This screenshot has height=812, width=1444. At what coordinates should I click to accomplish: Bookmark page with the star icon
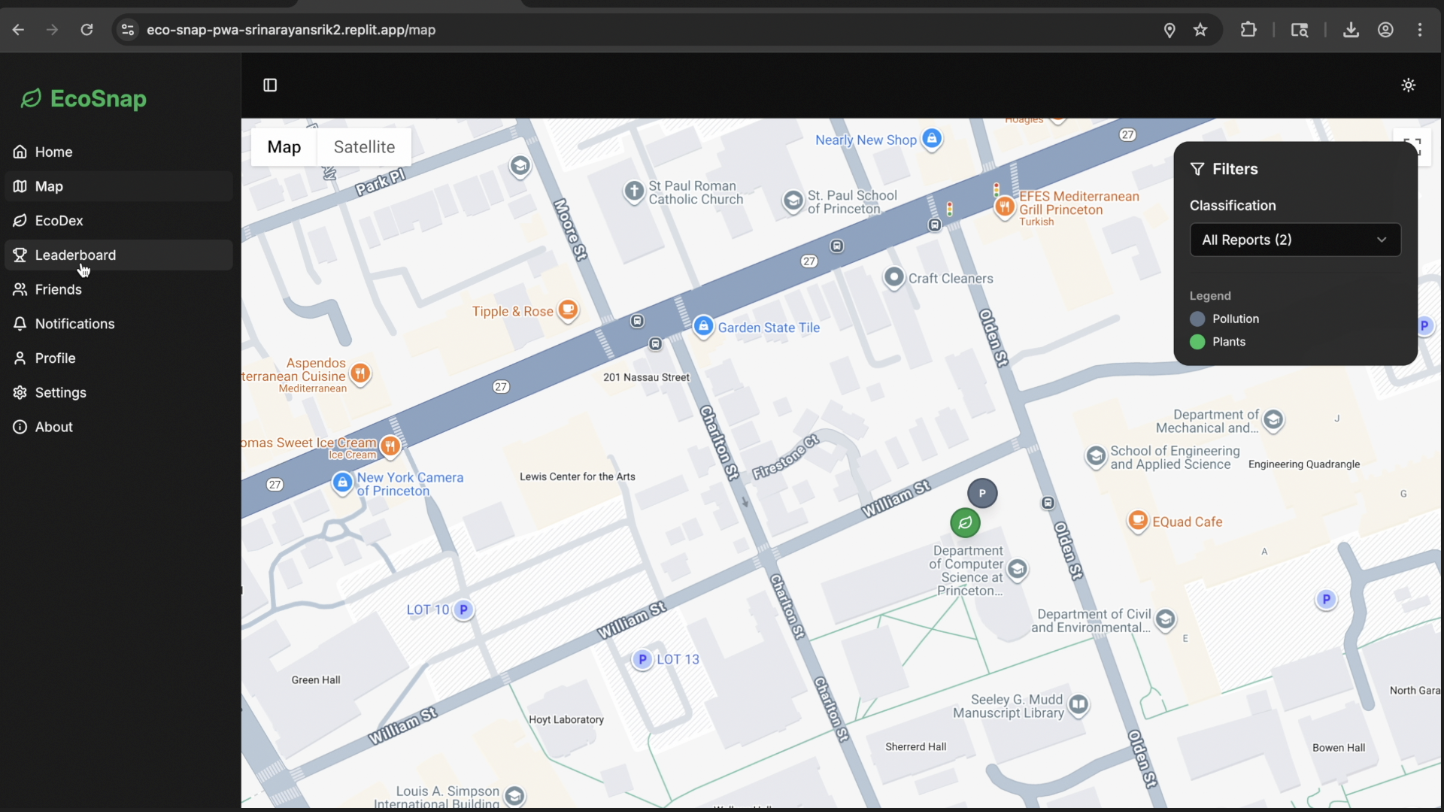pos(1200,30)
